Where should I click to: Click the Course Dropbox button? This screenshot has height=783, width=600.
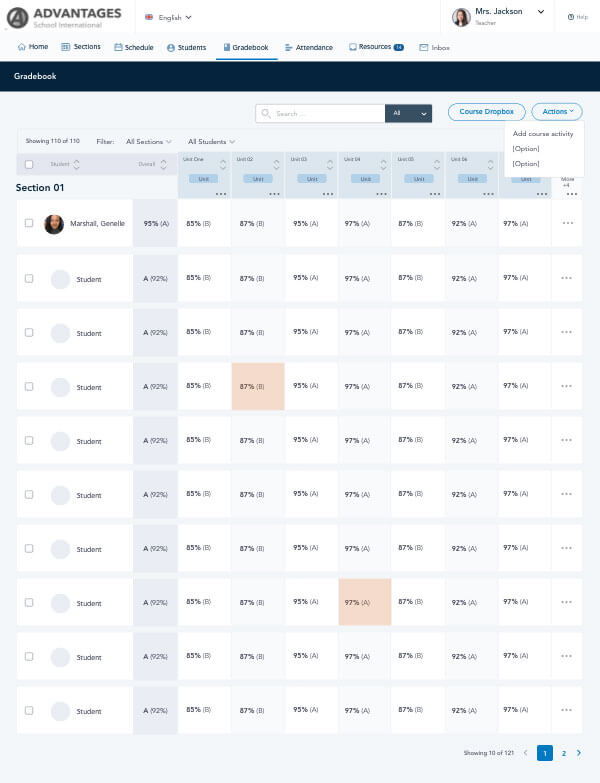point(486,113)
